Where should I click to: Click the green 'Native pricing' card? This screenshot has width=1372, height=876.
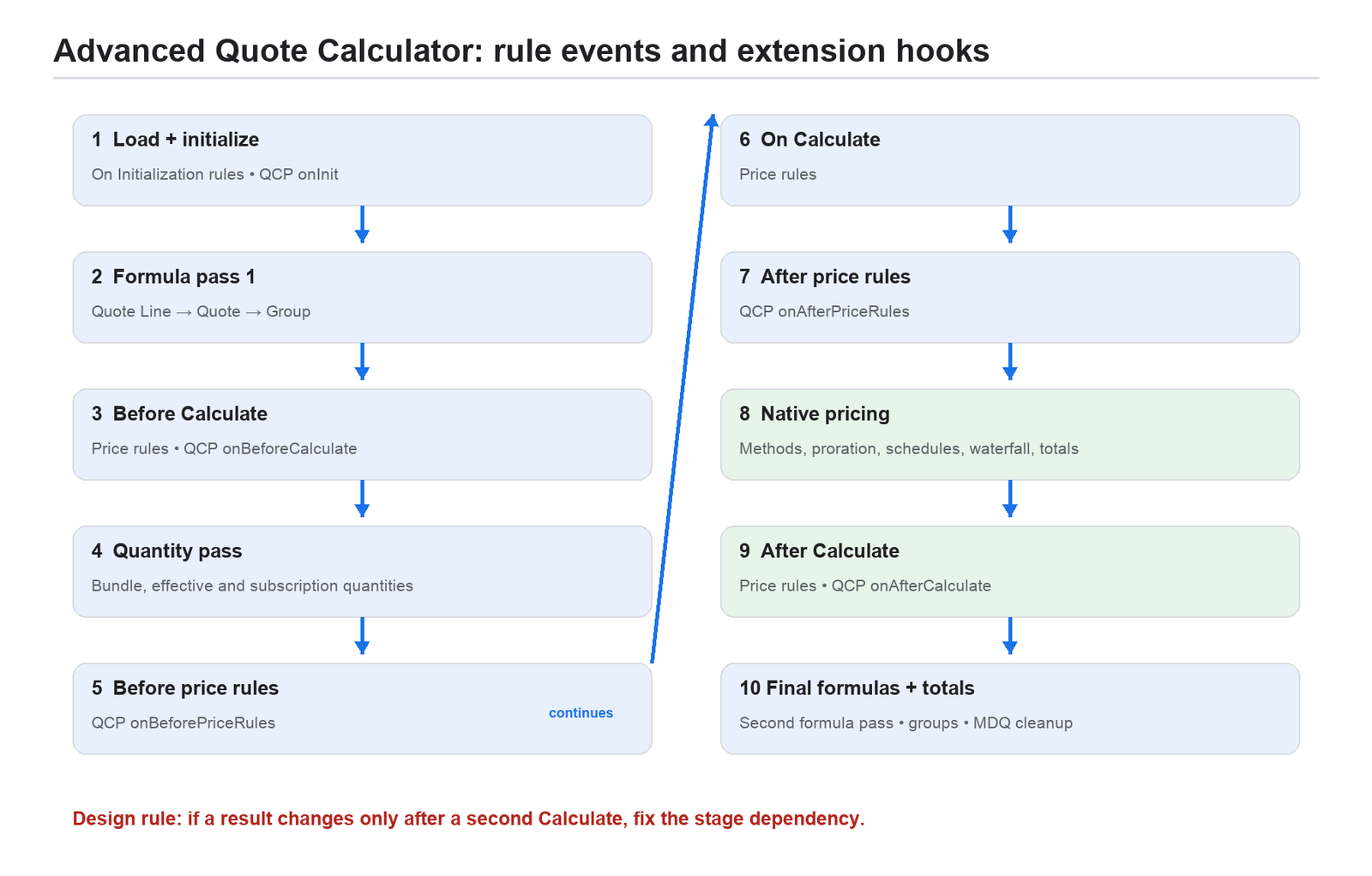(1010, 435)
